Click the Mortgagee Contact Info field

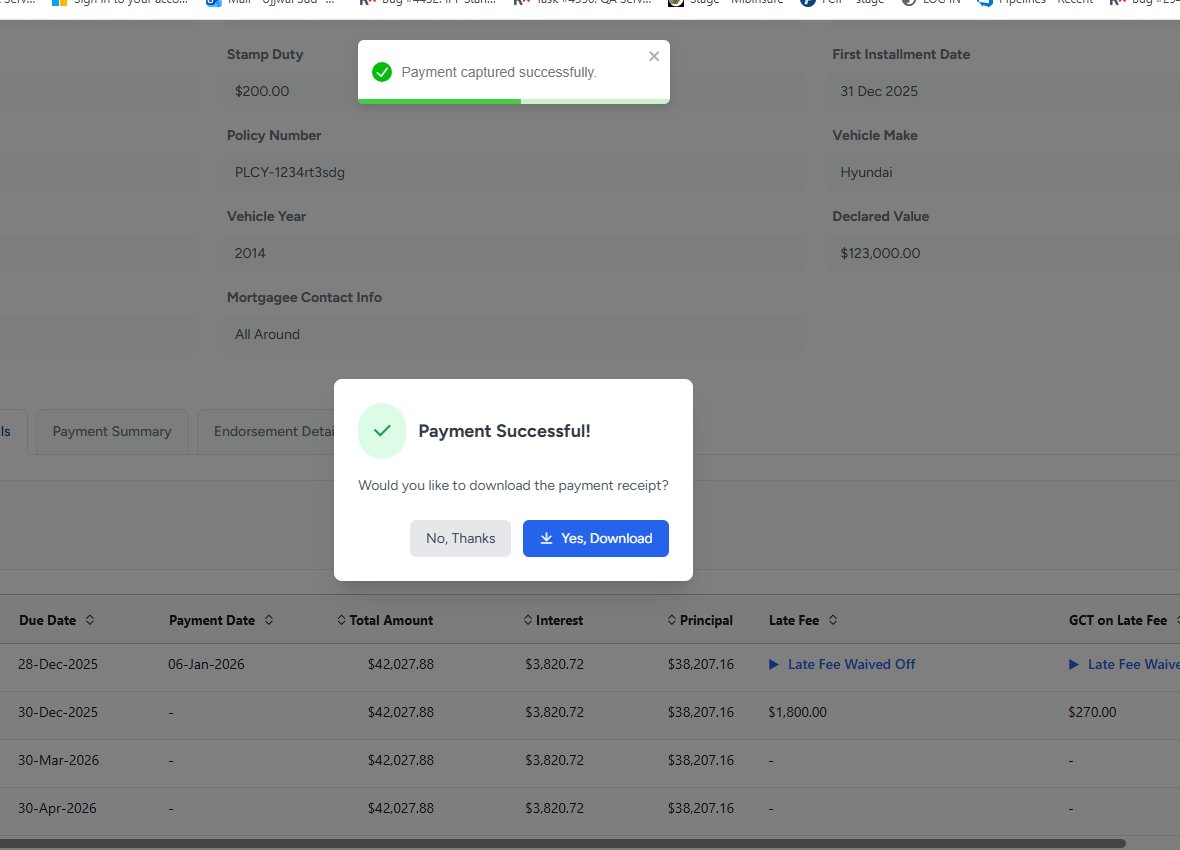515,334
